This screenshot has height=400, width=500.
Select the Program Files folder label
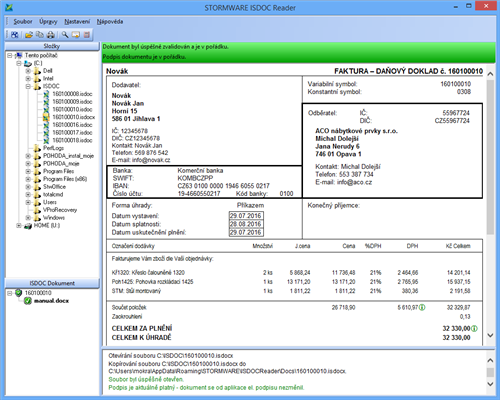click(x=58, y=171)
